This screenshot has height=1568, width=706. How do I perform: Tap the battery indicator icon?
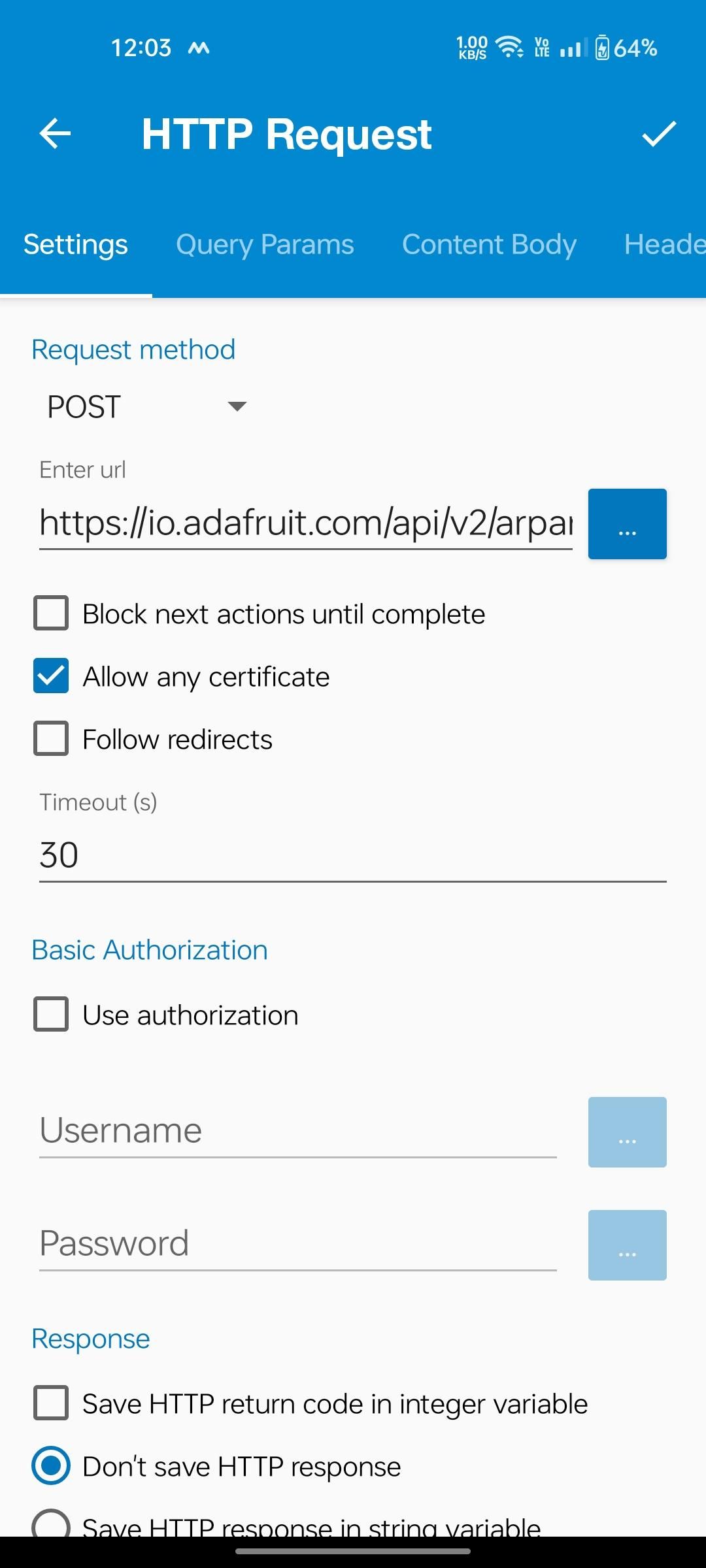[x=602, y=48]
